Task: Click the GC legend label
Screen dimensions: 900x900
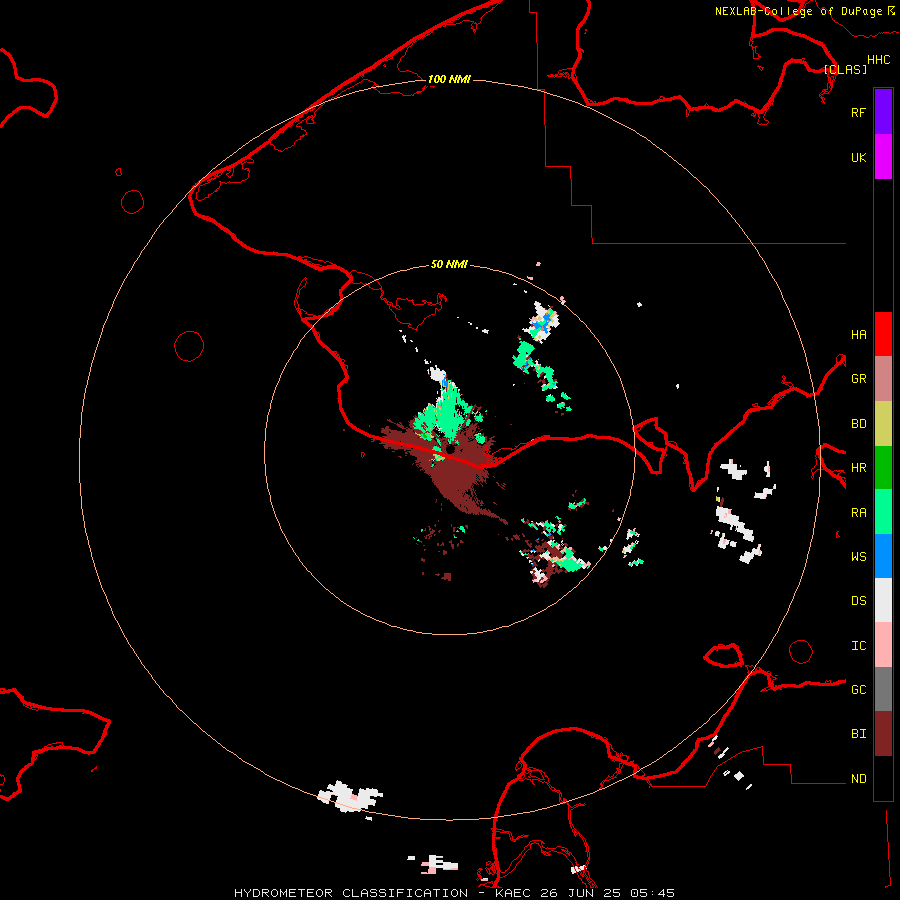Action: [858, 690]
